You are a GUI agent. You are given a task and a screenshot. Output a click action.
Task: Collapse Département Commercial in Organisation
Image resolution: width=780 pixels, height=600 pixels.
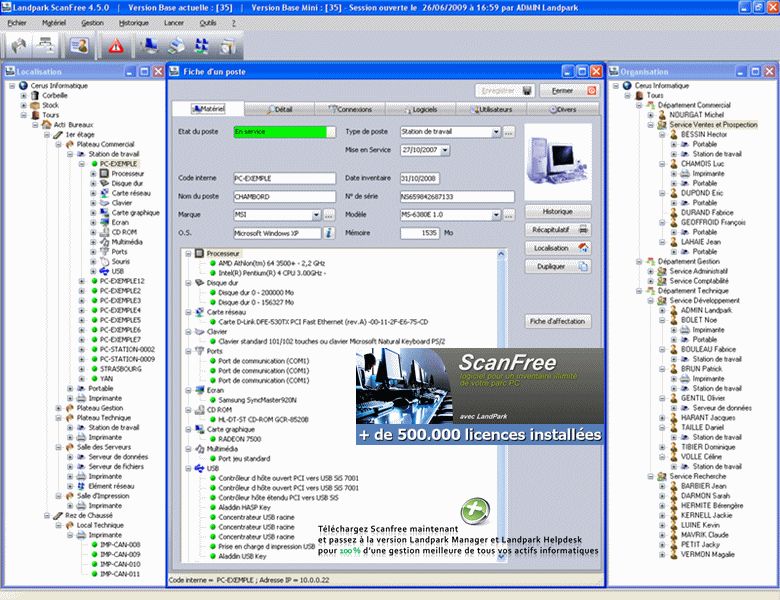click(x=639, y=105)
